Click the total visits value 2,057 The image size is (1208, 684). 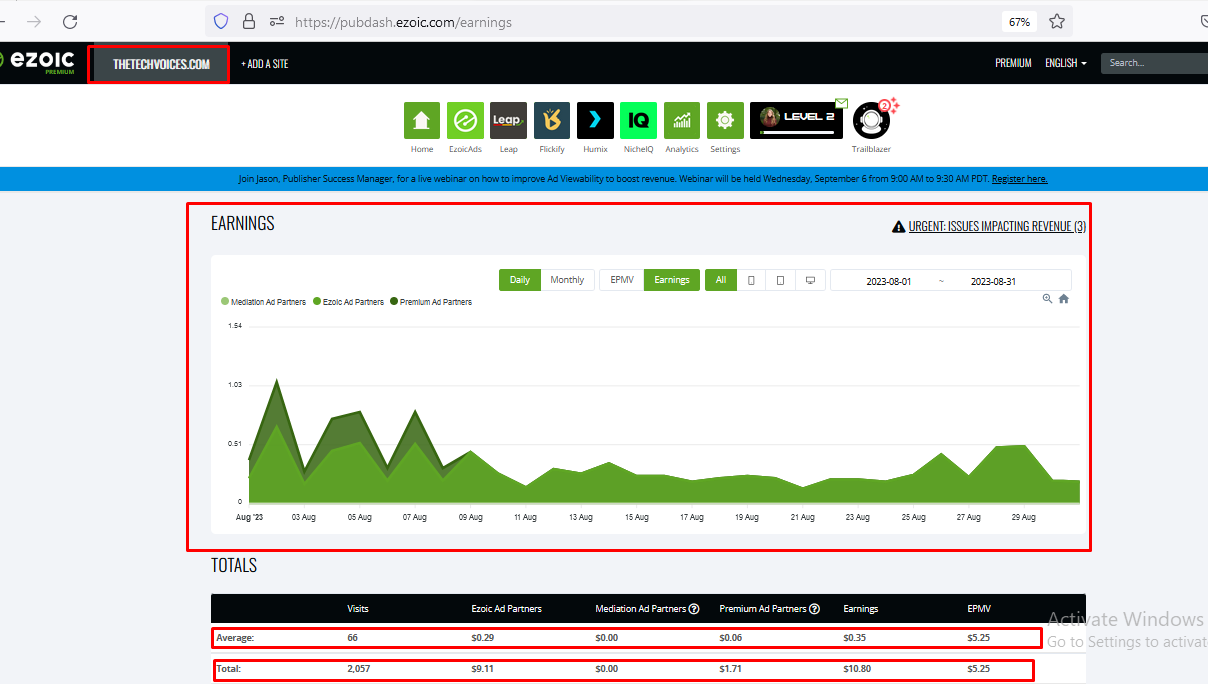click(359, 668)
